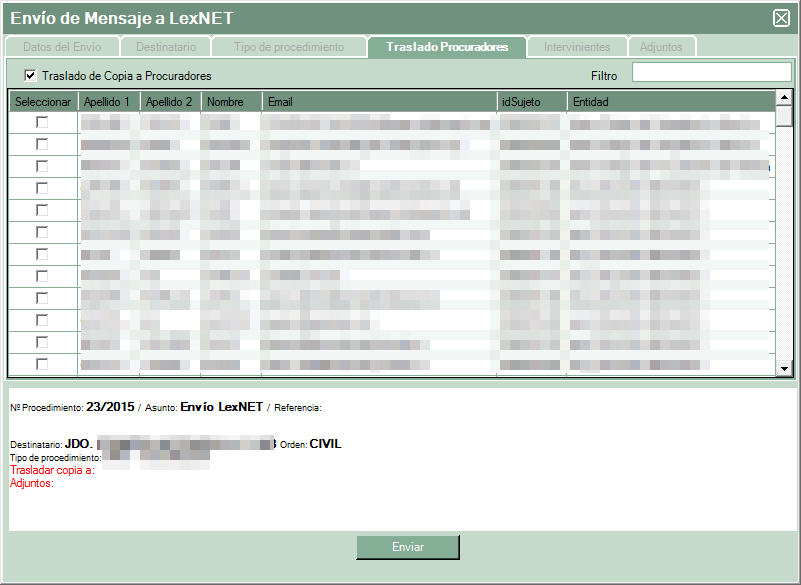Click the table scrollbar up arrow

tap(784, 98)
